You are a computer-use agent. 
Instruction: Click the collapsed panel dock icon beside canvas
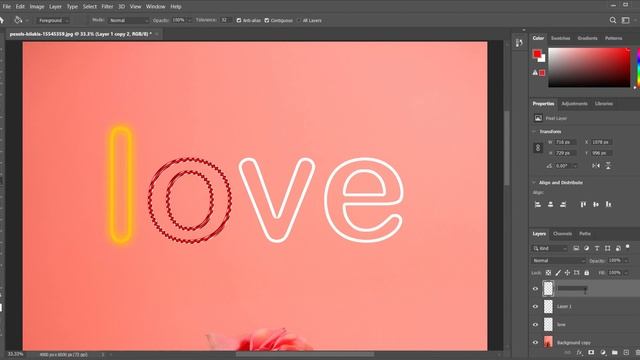point(519,43)
